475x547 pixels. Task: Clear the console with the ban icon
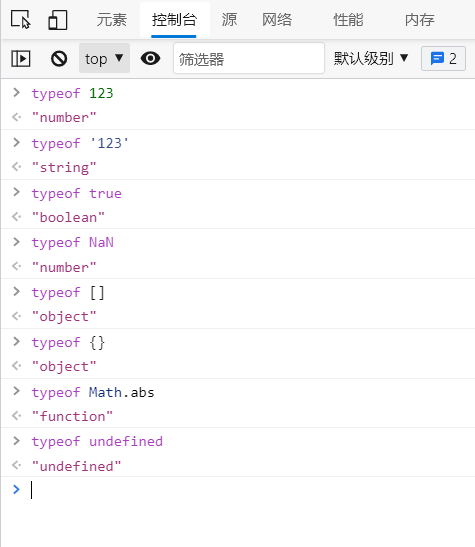tap(59, 59)
